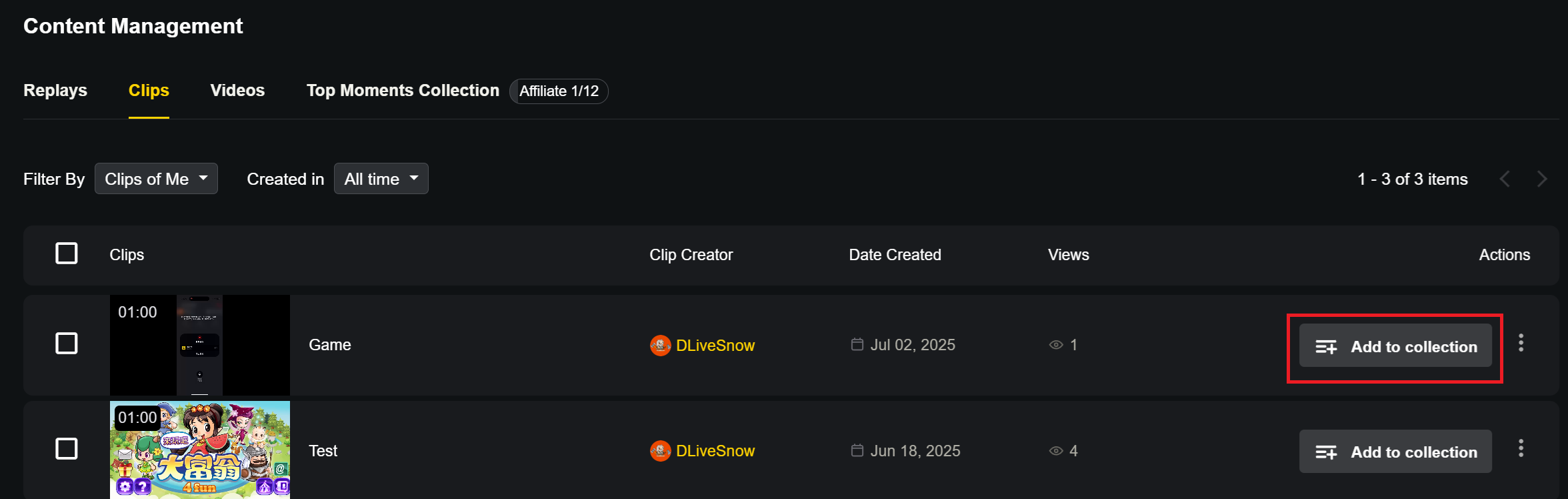Open the Game clip thumbnail
The width and height of the screenshot is (1568, 499).
200,346
